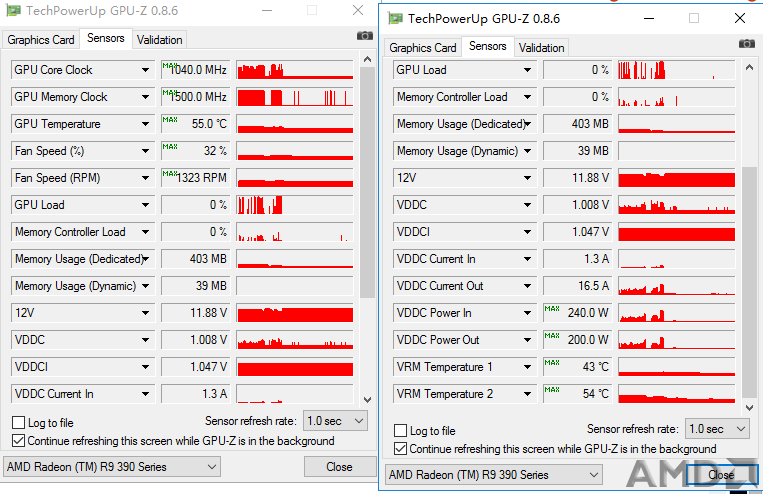Viewport: 763px width, 494px height.
Task: Open VRM Temperature 2 dropdown in right window
Action: point(527,394)
